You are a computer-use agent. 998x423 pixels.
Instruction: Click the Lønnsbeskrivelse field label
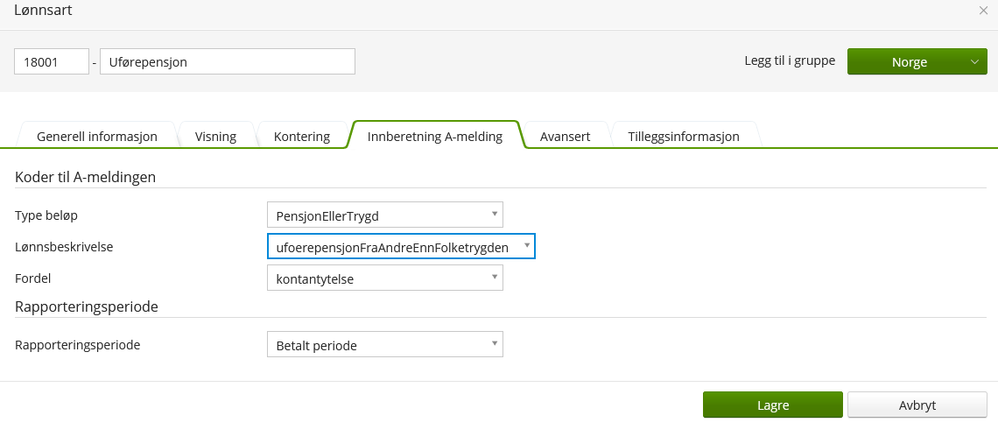[x=64, y=246]
